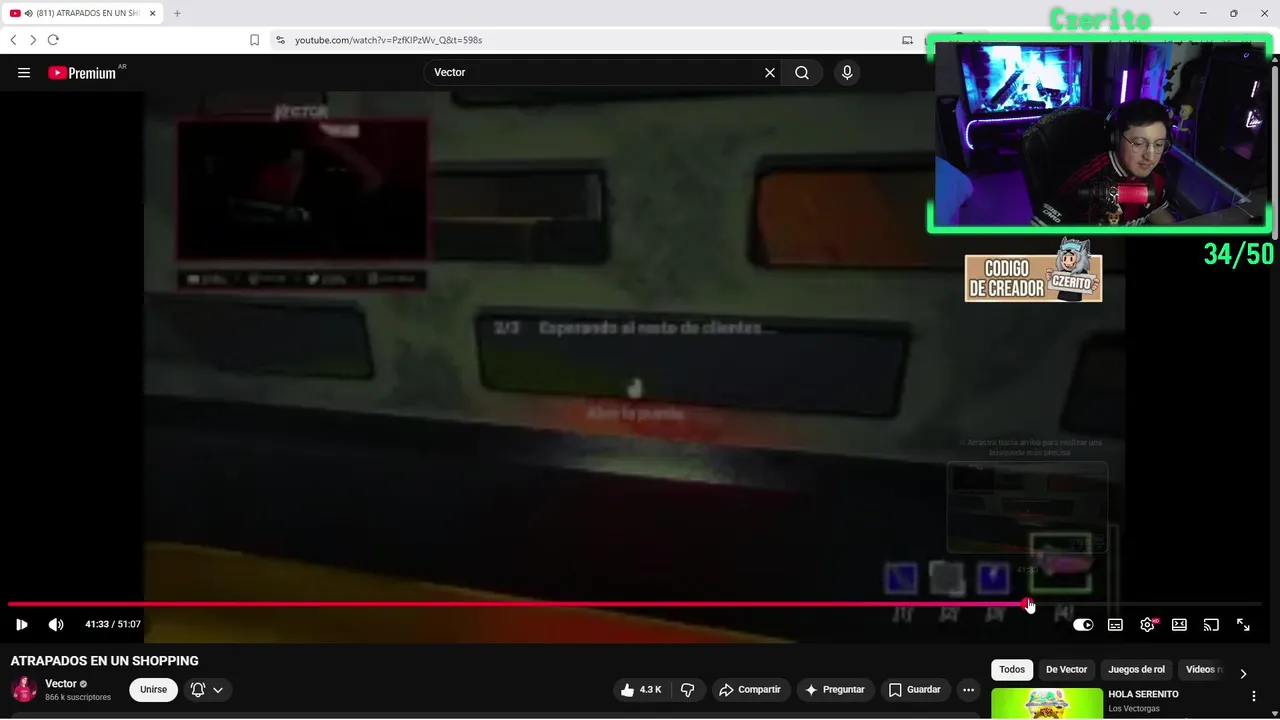The height and width of the screenshot is (720, 1280).
Task: Go back in browser history
Action: (x=13, y=40)
